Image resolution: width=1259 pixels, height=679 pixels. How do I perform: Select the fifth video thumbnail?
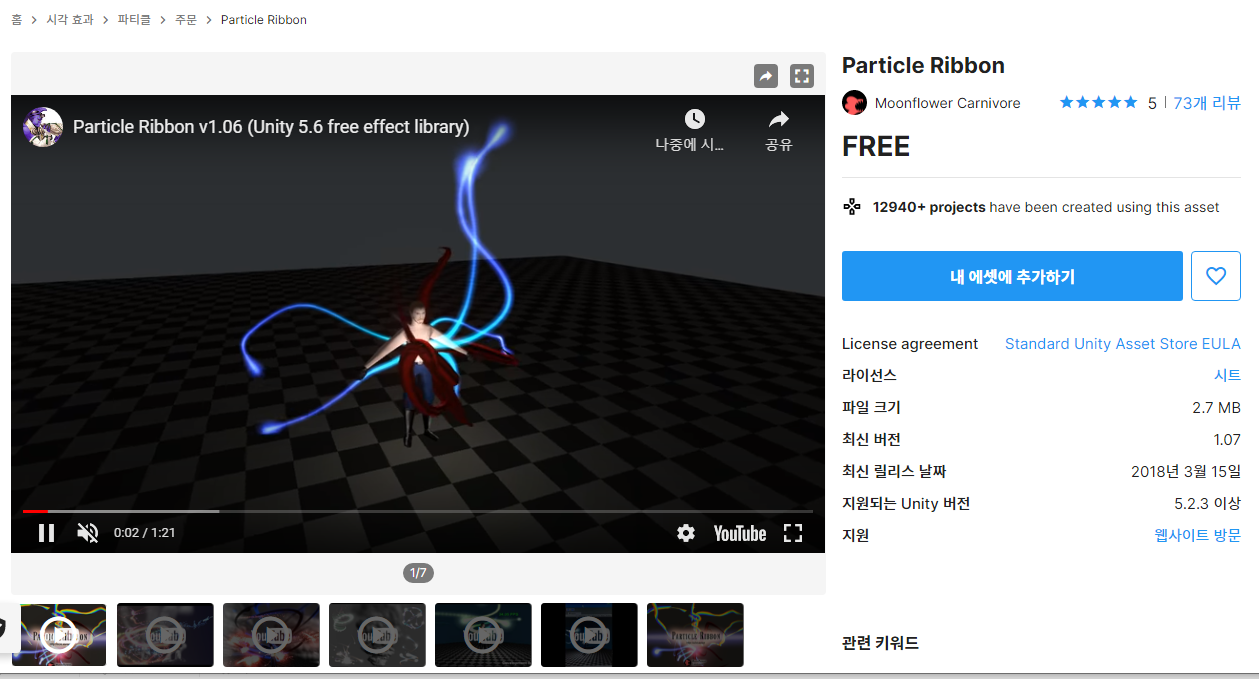click(x=483, y=635)
